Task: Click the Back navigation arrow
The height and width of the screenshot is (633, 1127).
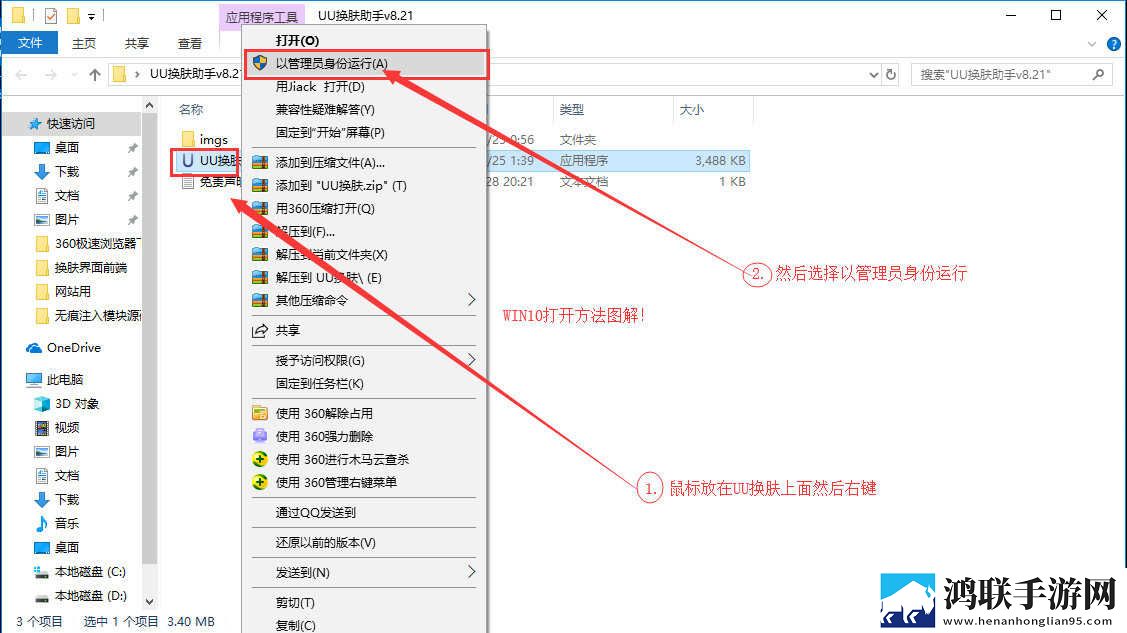Action: click(22, 74)
